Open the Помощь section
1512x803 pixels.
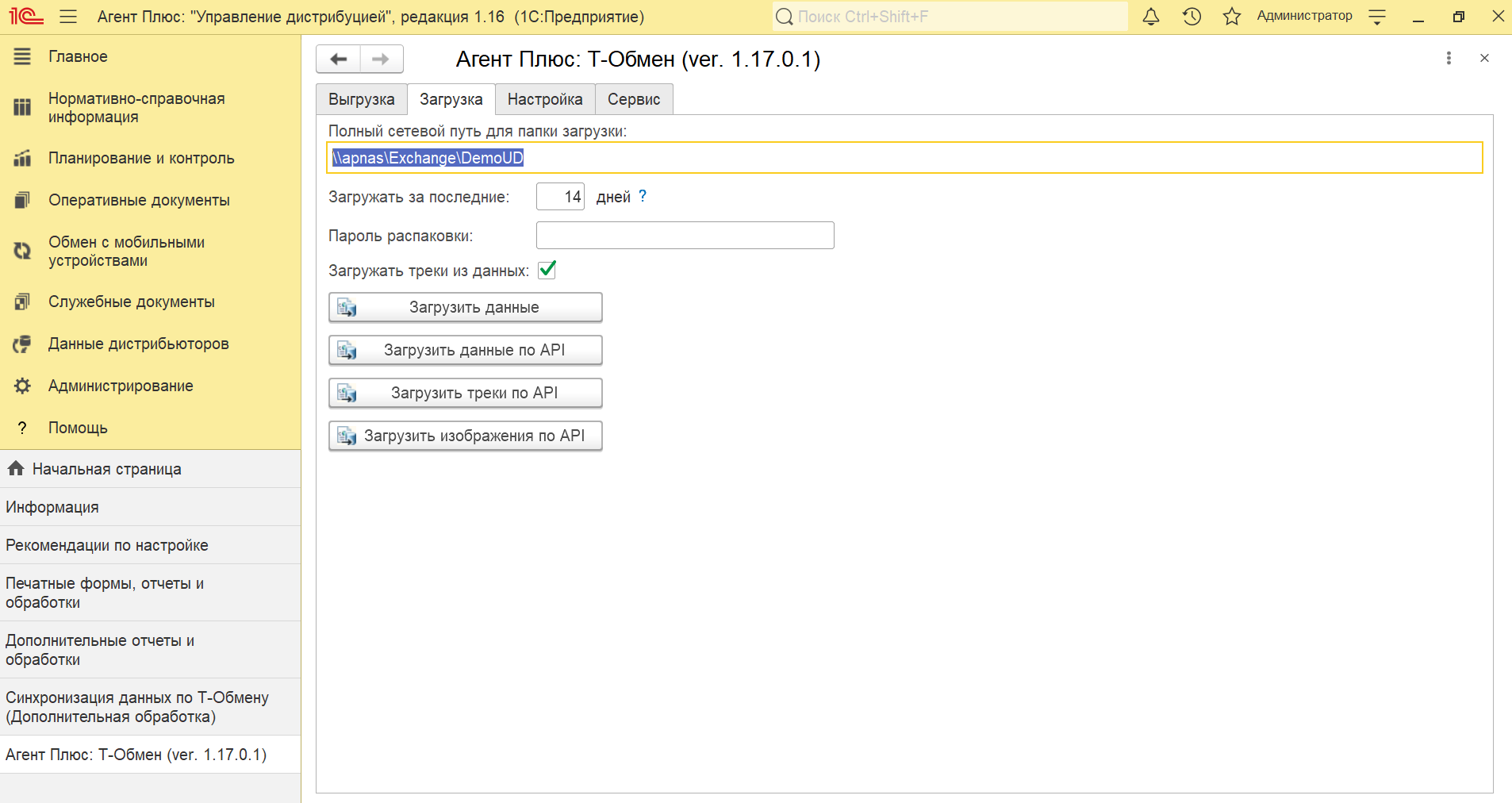(x=150, y=428)
